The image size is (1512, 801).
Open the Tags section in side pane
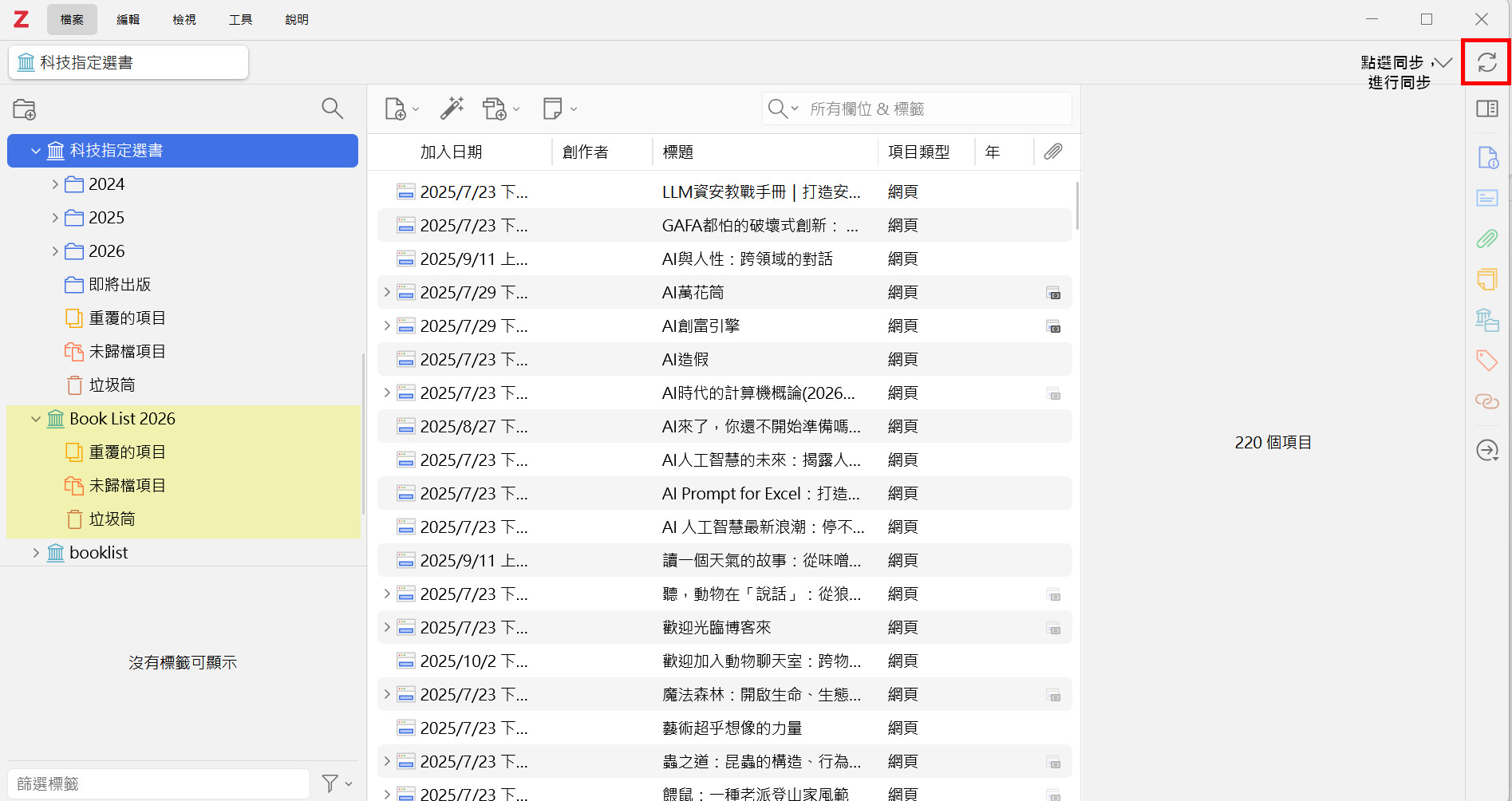click(x=1486, y=360)
